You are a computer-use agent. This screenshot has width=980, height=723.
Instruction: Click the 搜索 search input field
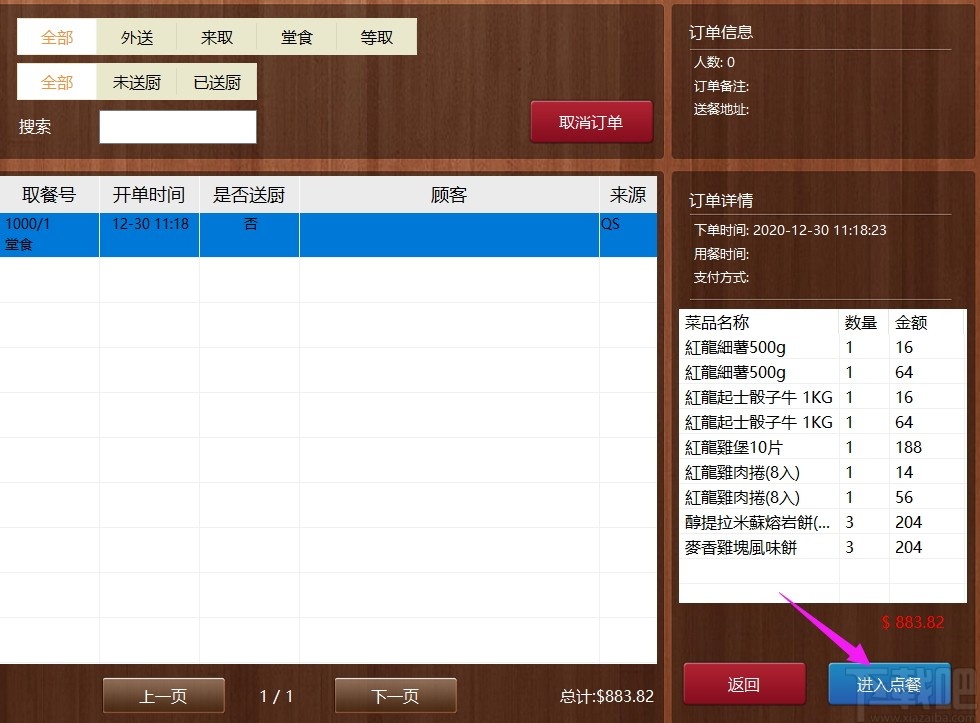(x=177, y=127)
